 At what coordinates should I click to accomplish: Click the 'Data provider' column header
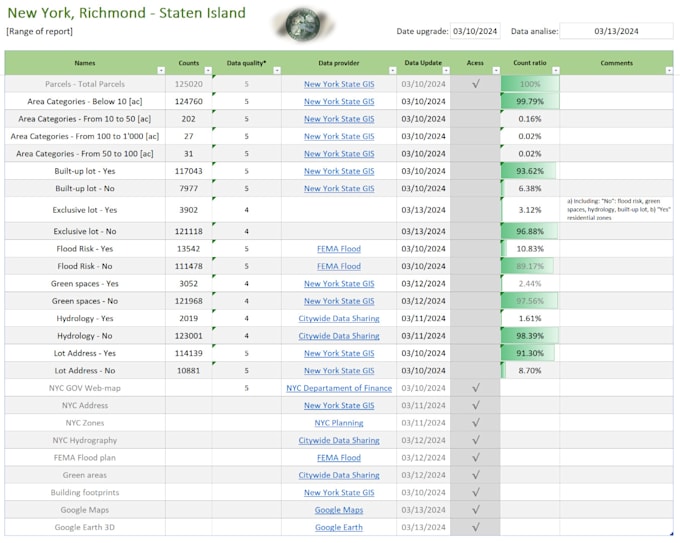pyautogui.click(x=339, y=63)
